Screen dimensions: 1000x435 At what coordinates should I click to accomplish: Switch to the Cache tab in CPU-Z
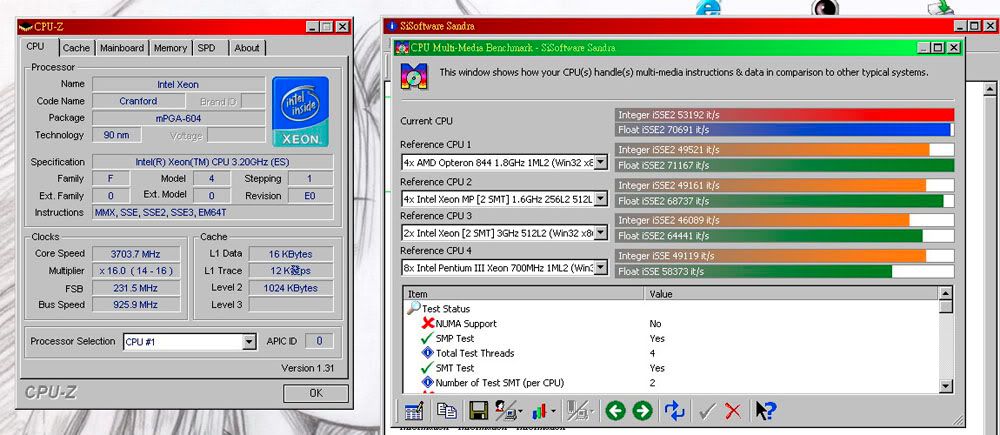77,48
